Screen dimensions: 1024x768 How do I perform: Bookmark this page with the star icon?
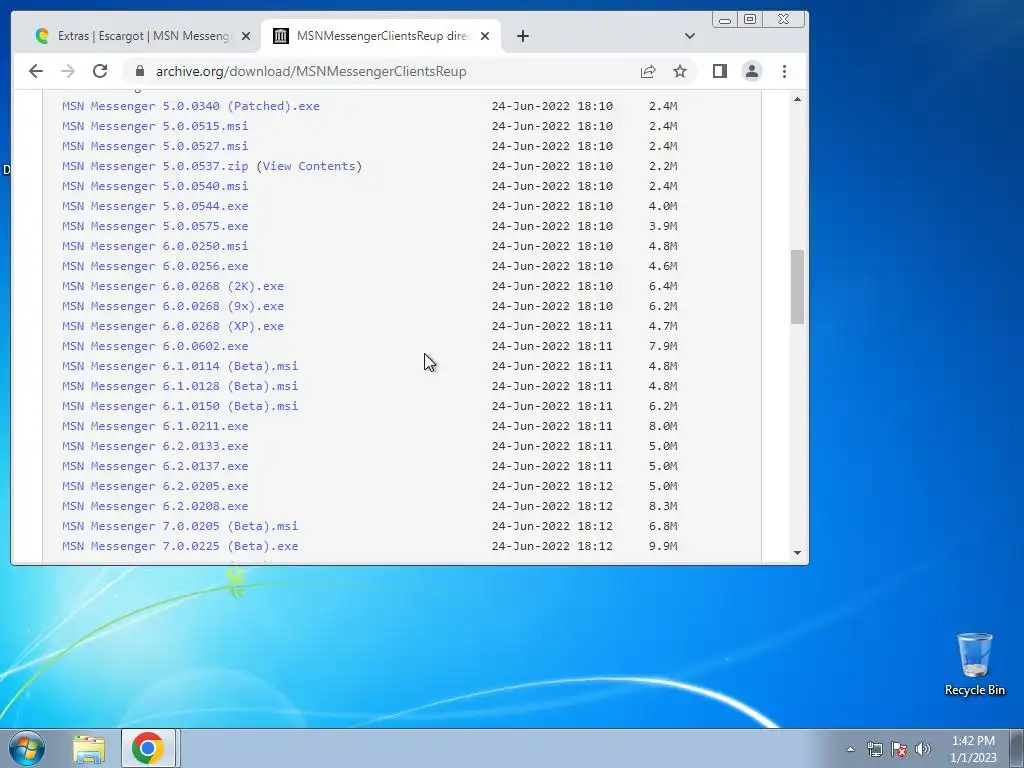tap(680, 71)
